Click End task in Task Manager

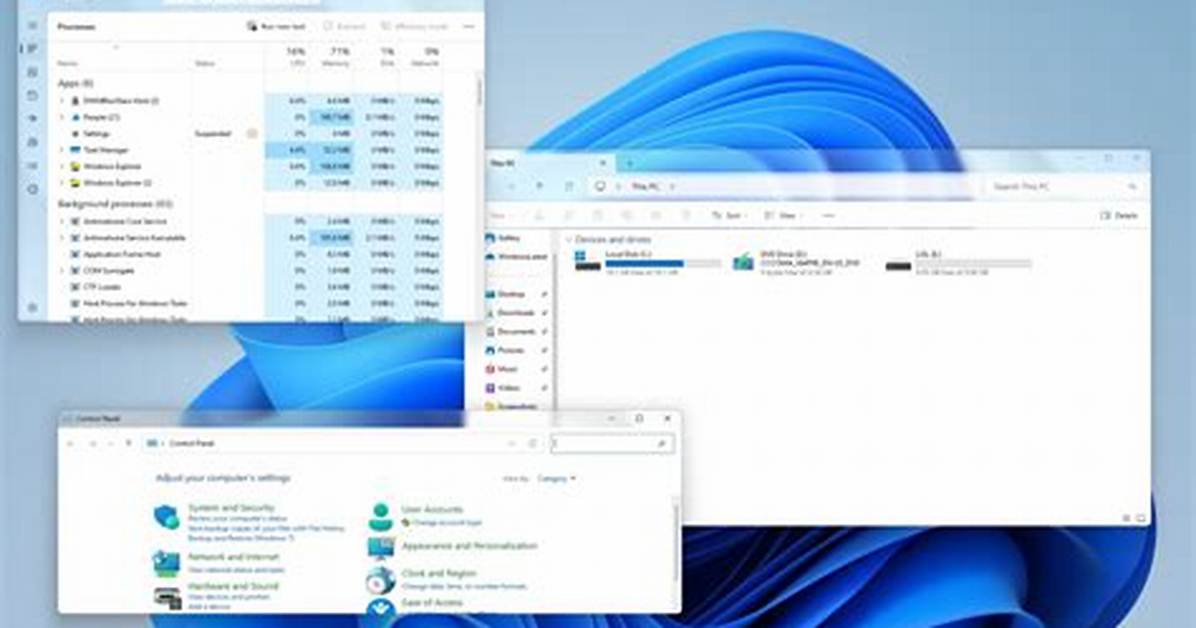(345, 27)
